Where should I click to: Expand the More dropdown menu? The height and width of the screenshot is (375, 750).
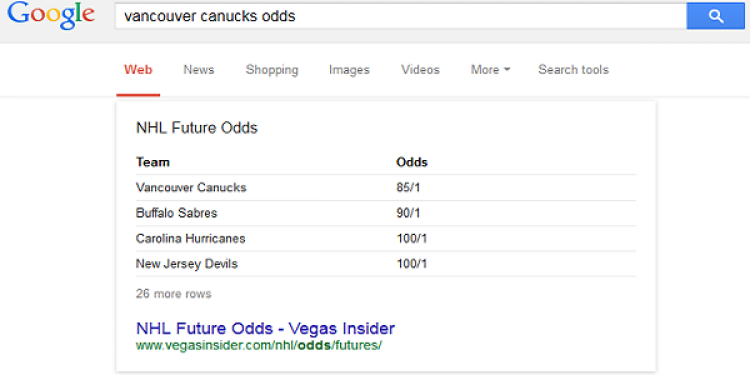[490, 70]
